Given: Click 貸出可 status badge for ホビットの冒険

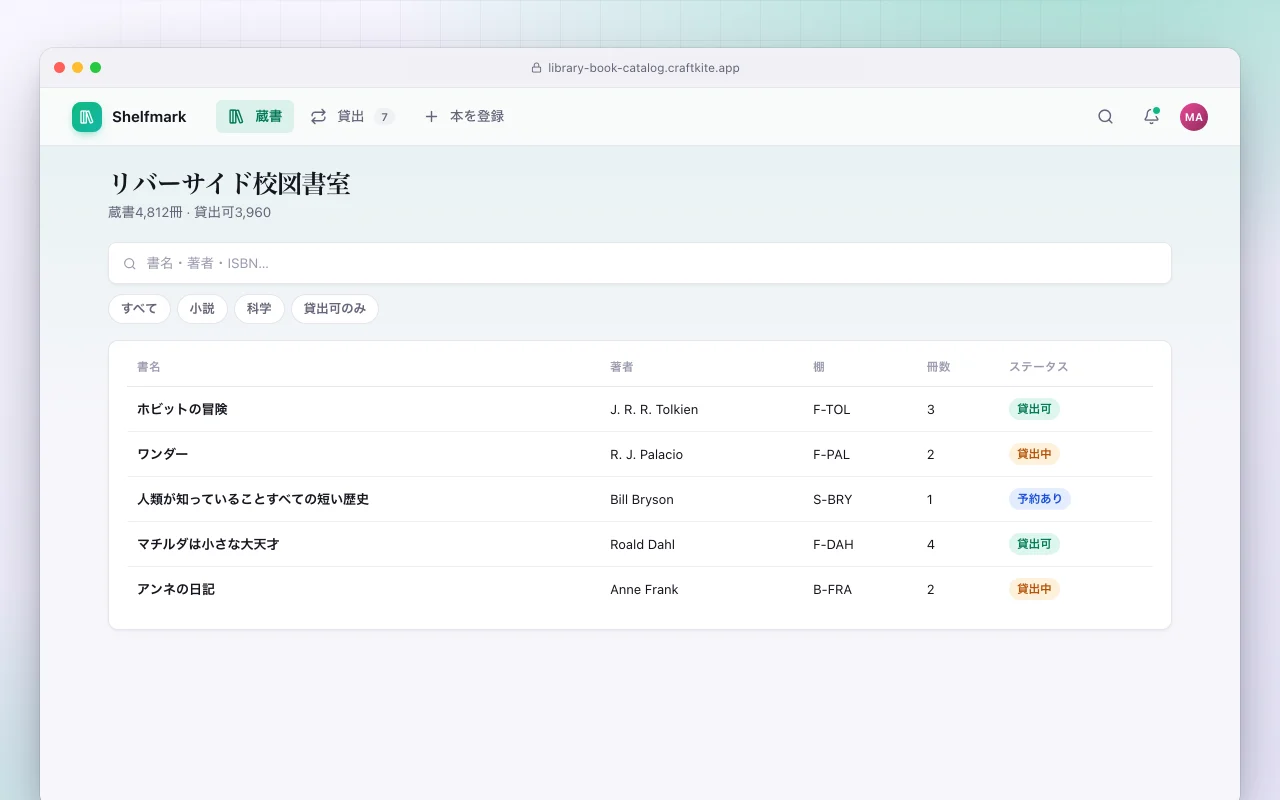Looking at the screenshot, I should (1034, 409).
